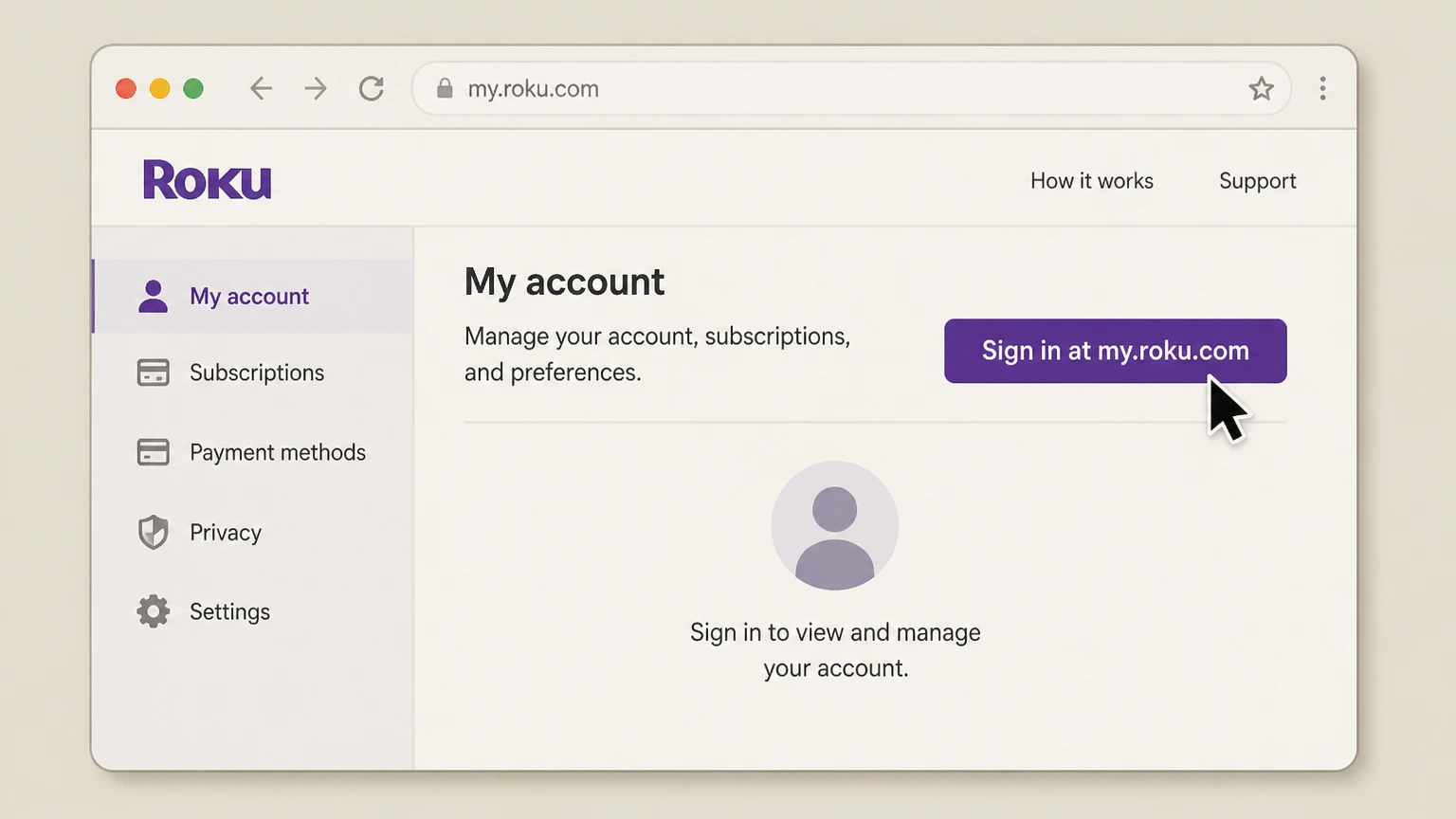The image size is (1456, 819).
Task: Click the text 'Manage your account, subscriptions, and preferences.'
Action: pos(657,355)
